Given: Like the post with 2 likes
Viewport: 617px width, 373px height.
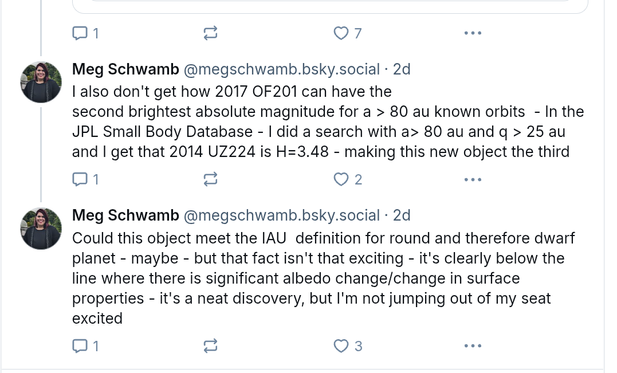Looking at the screenshot, I should tap(348, 179).
